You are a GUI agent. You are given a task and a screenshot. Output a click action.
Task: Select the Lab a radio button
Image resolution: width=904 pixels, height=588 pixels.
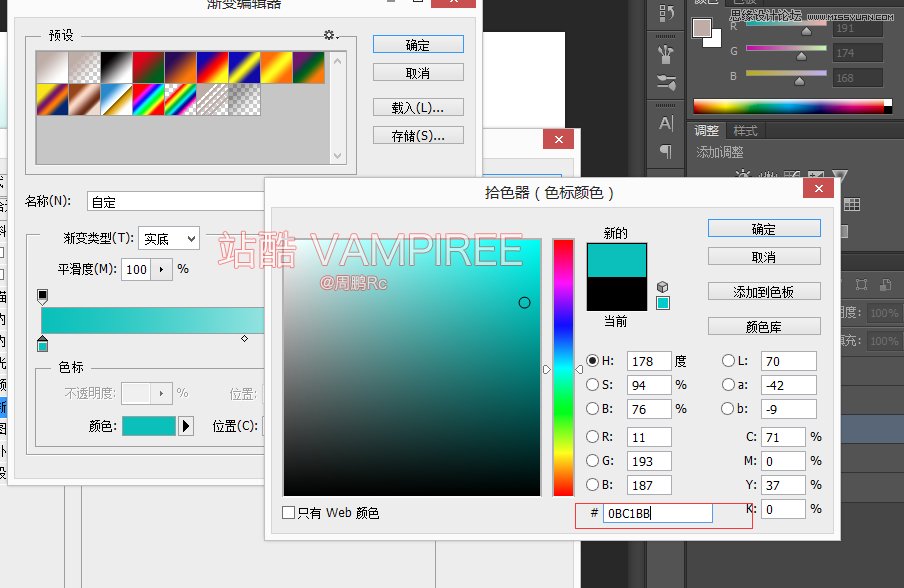click(728, 384)
